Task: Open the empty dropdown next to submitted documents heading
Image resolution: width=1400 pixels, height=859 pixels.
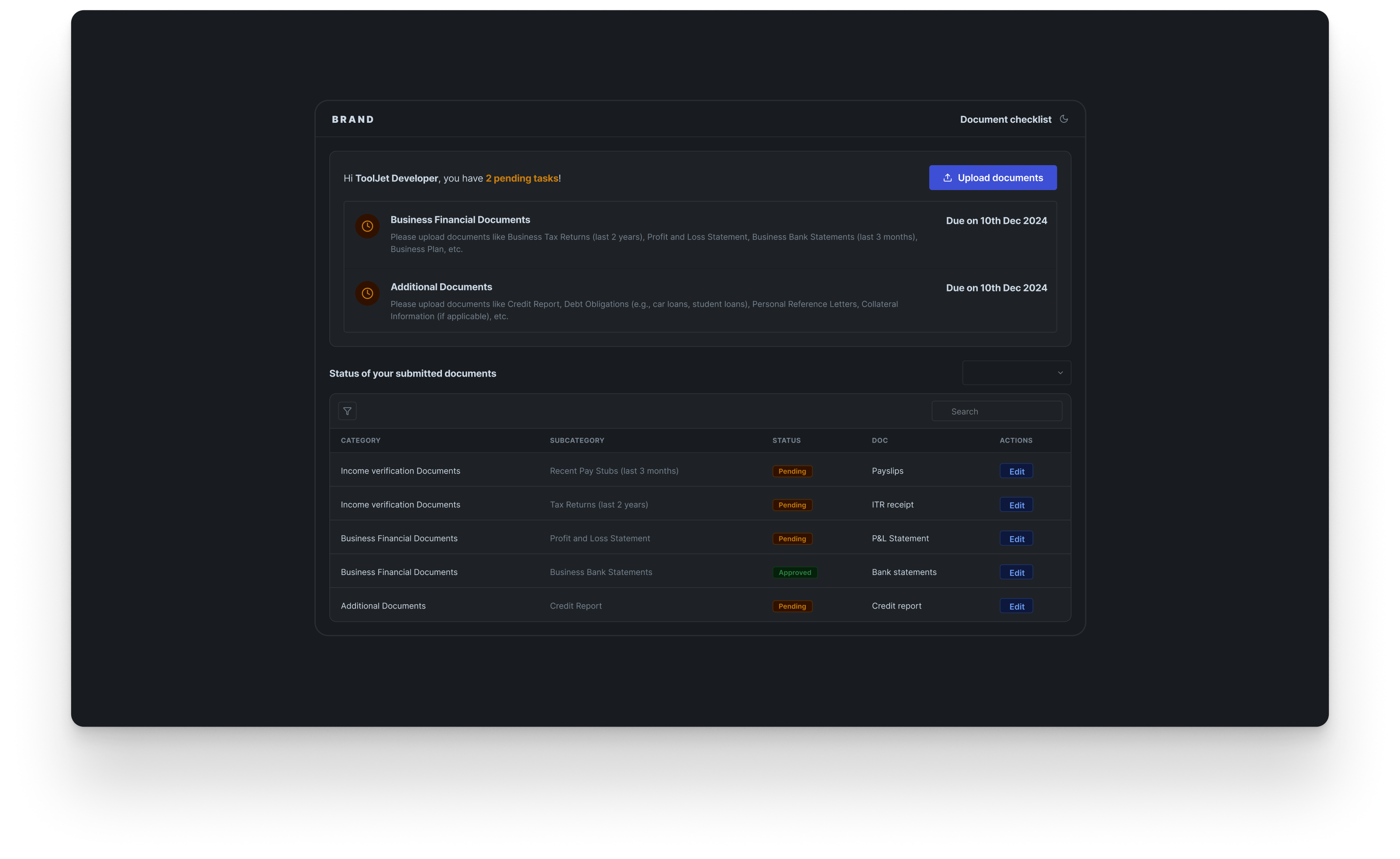Action: click(1017, 373)
